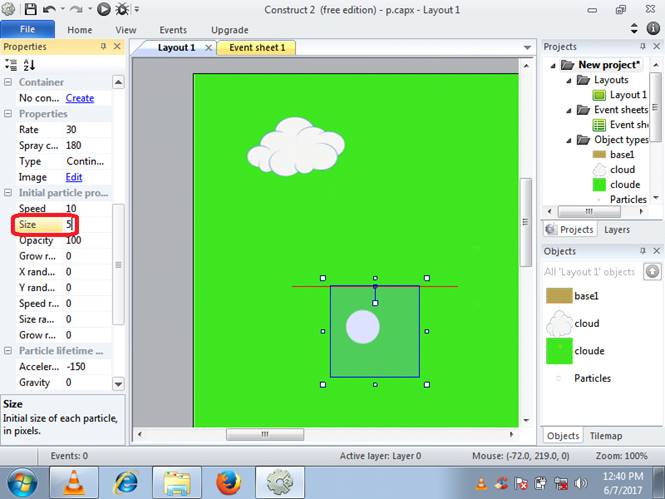Click the Create container link
665x499 pixels.
[x=80, y=98]
